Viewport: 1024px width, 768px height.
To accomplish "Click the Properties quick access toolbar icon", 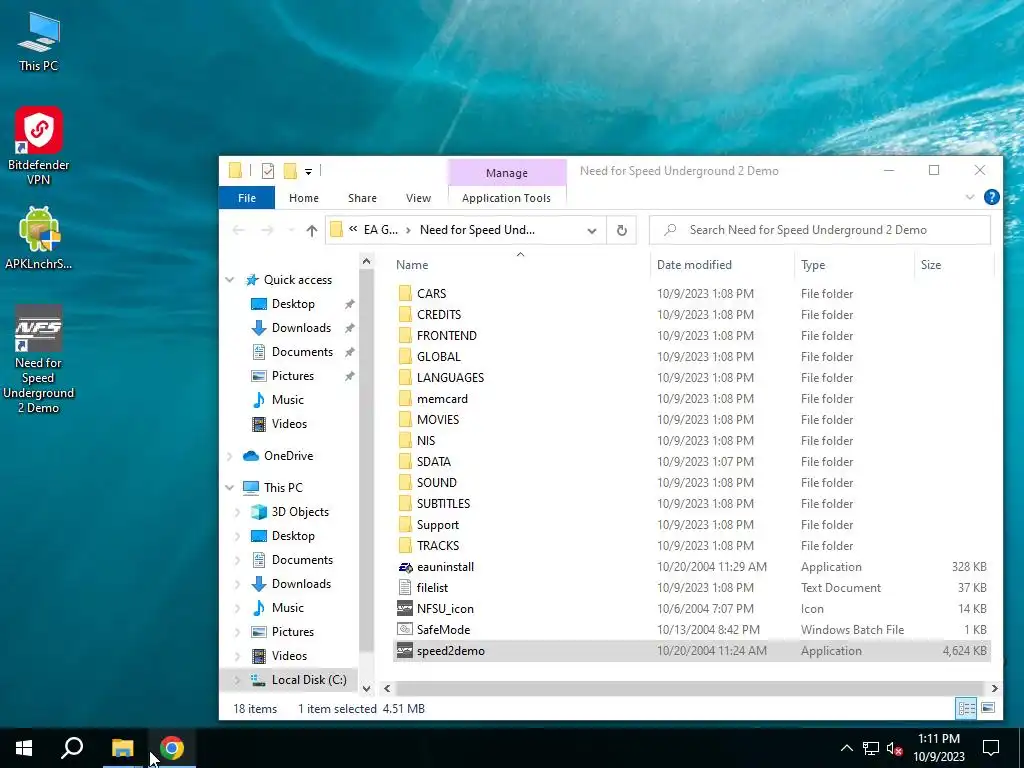I will click(x=268, y=171).
